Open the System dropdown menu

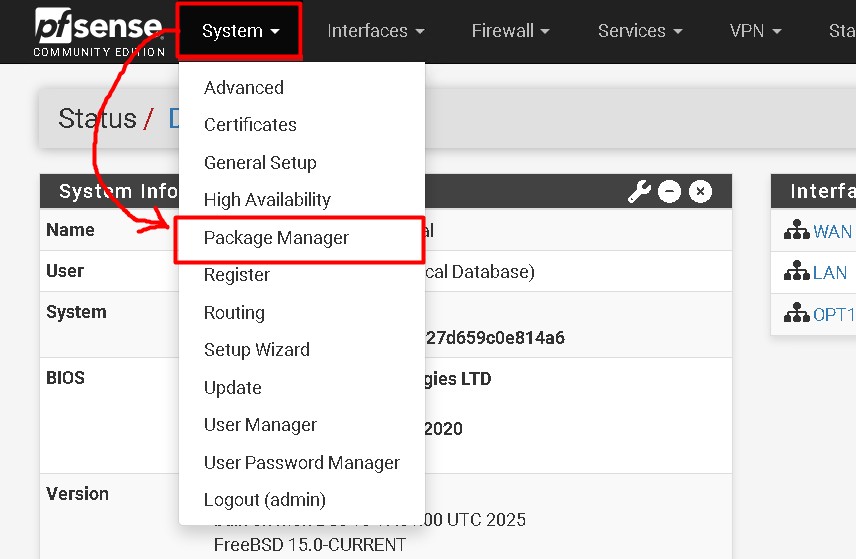[x=240, y=31]
